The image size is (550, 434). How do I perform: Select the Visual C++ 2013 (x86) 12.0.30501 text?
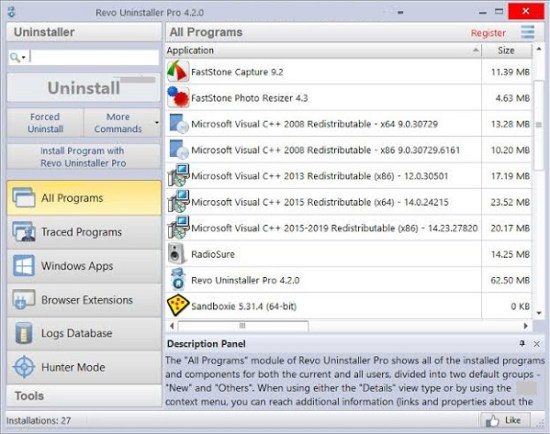click(x=320, y=176)
